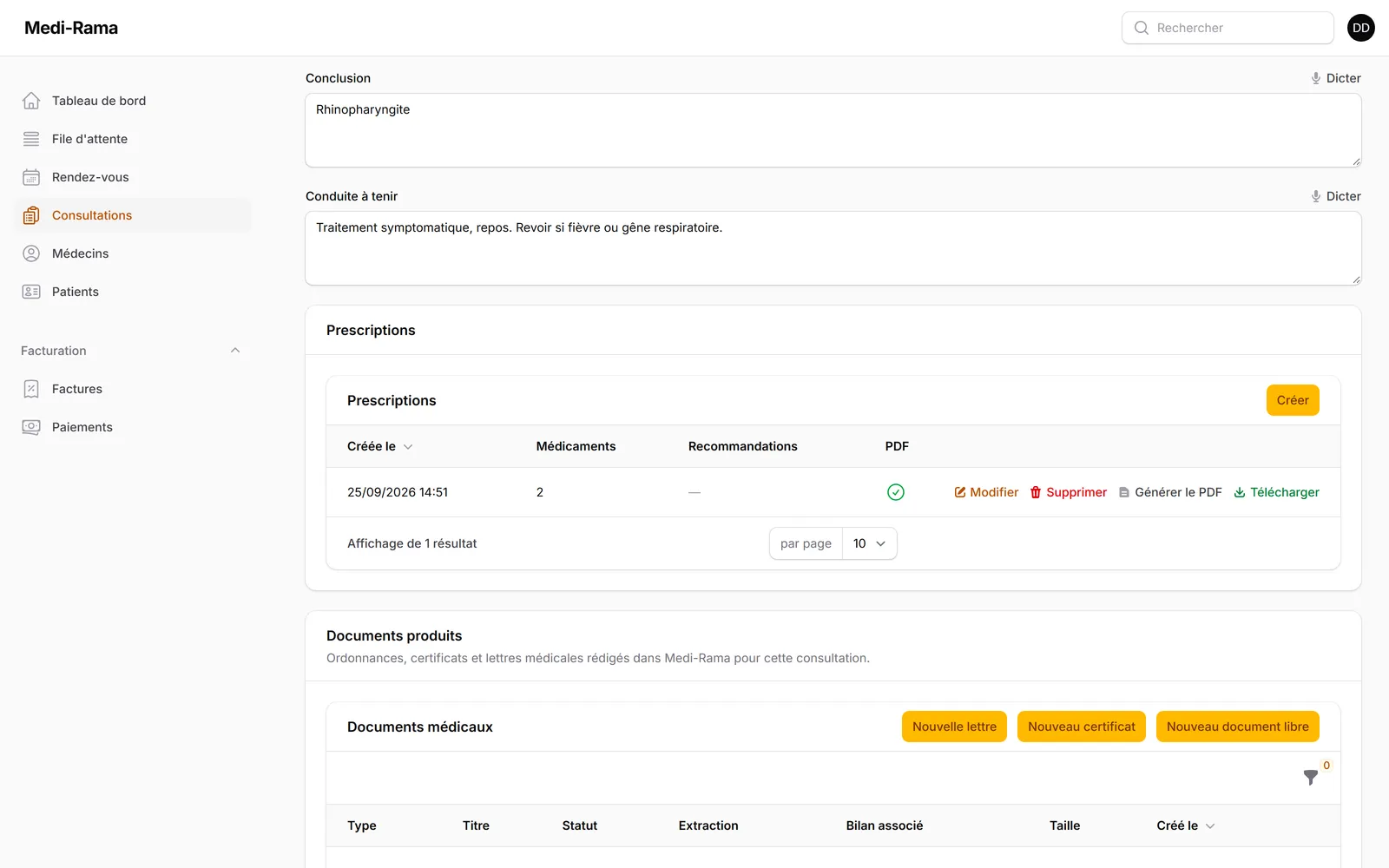The image size is (1389, 868).
Task: Open the DD user avatar menu
Action: tap(1361, 28)
